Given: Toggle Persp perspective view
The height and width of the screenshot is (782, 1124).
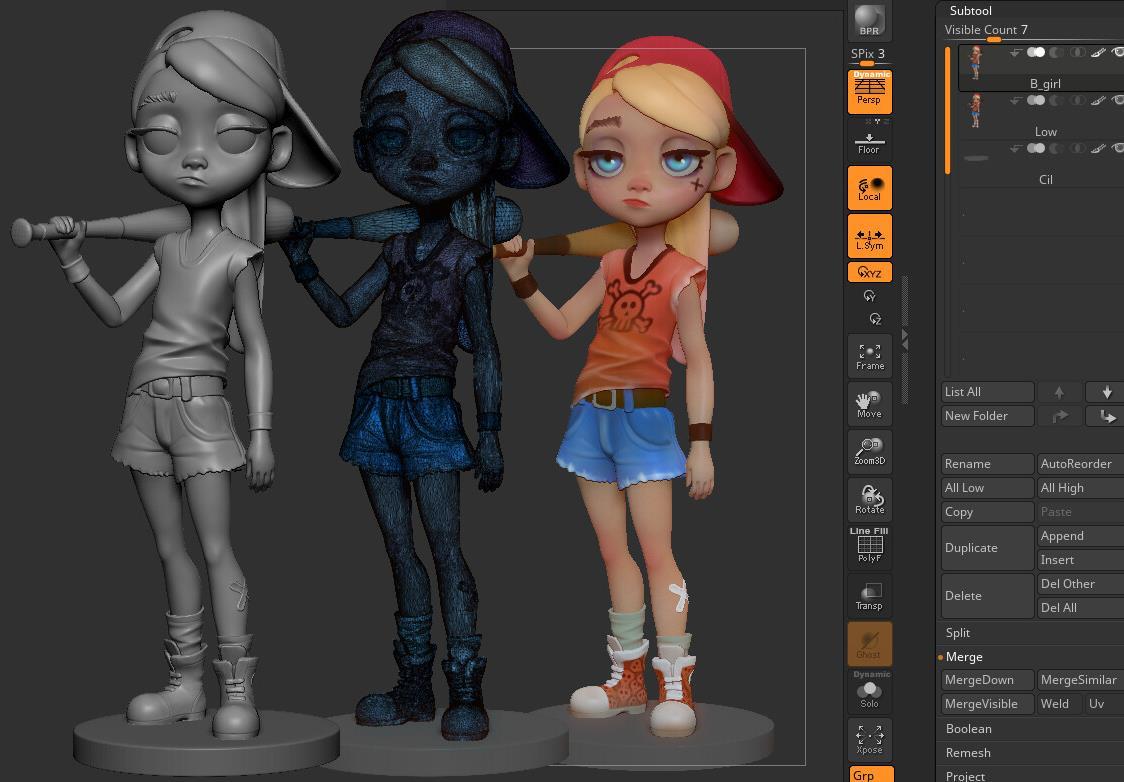Looking at the screenshot, I should (869, 91).
